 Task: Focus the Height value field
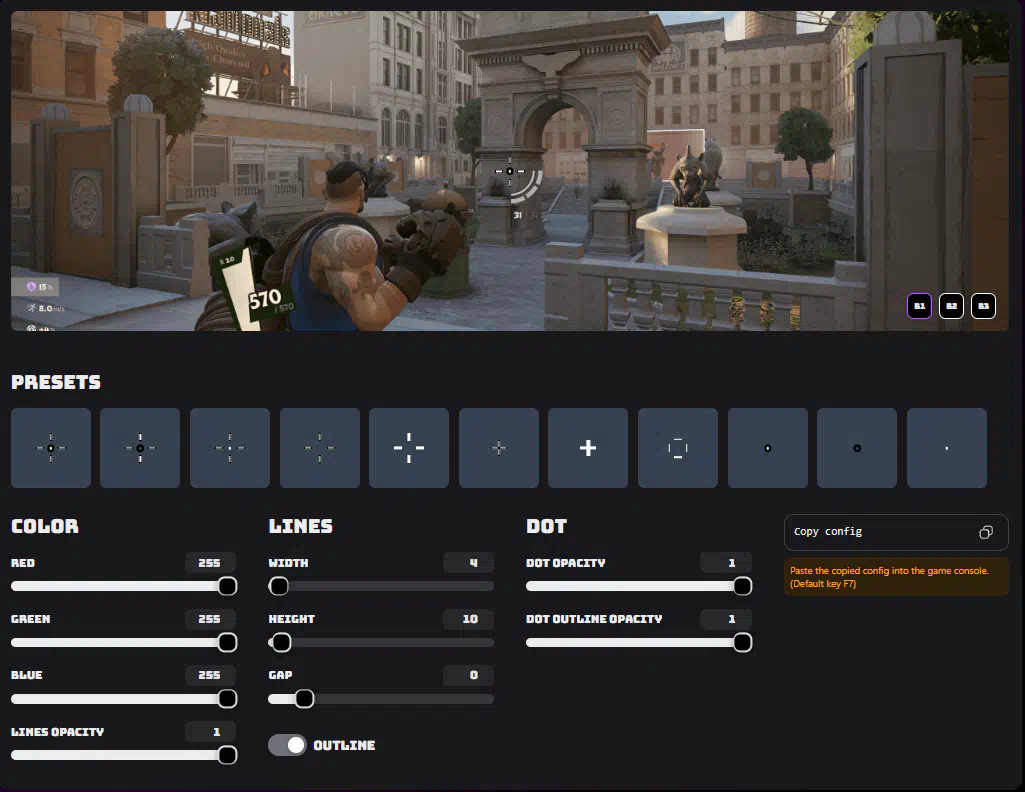(x=468, y=619)
